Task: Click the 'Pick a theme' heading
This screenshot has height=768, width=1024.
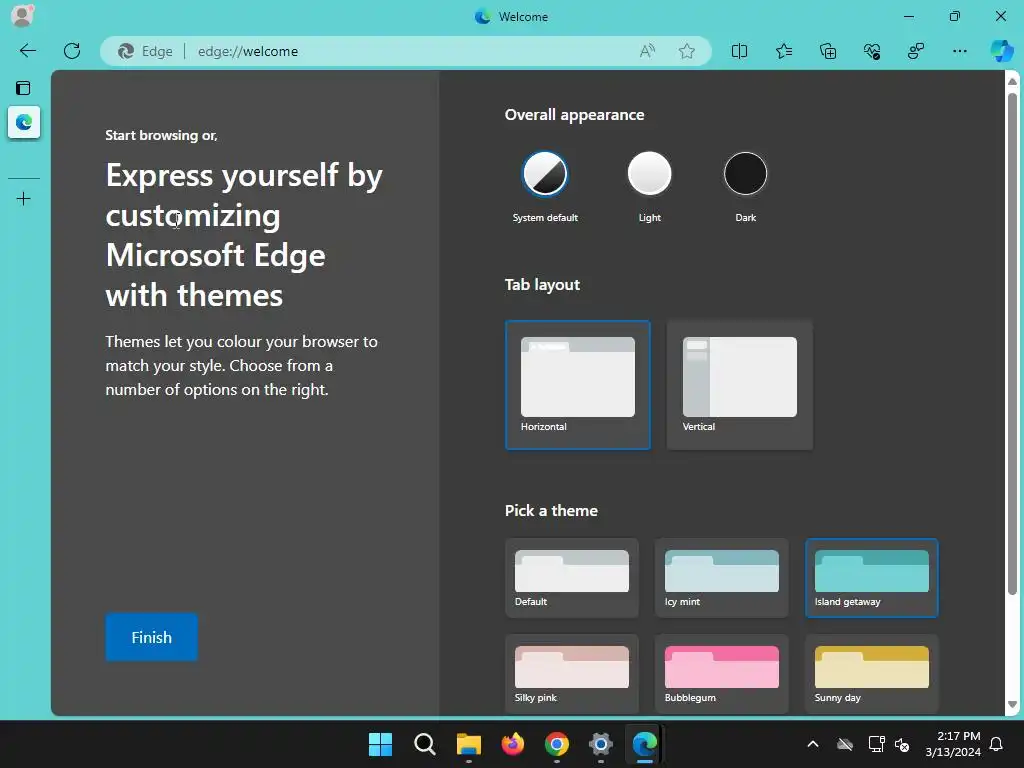Action: point(551,511)
